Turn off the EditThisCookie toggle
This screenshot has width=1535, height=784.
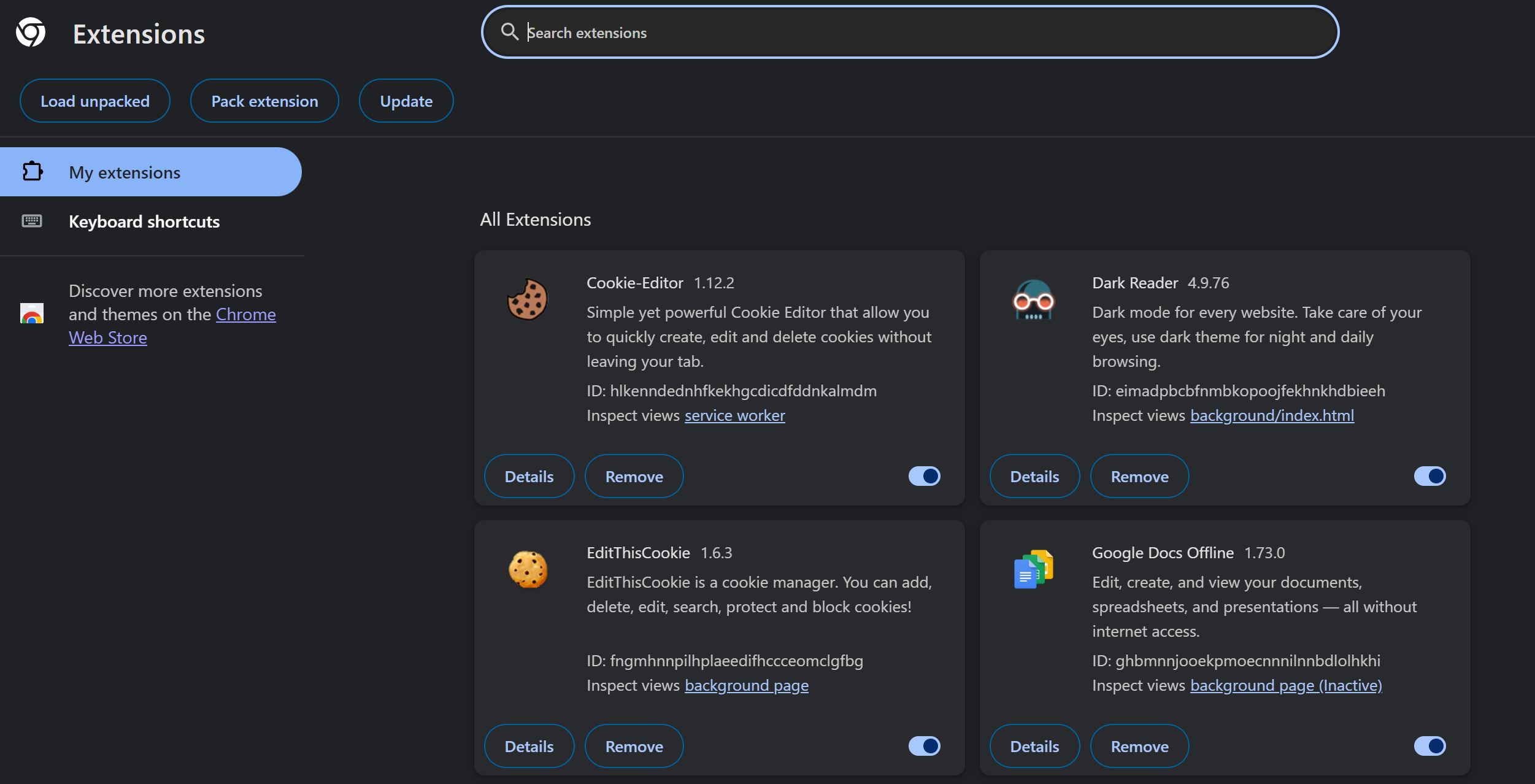(x=924, y=746)
